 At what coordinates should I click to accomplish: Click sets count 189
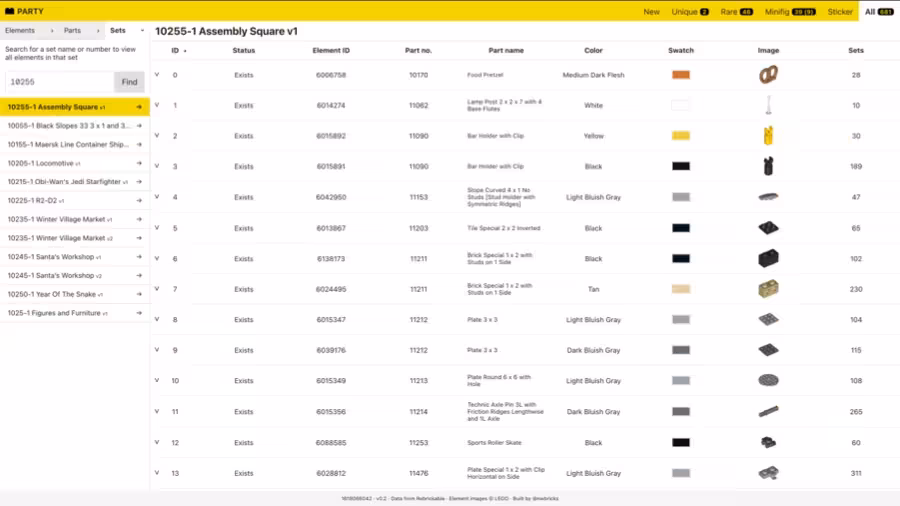pos(856,166)
